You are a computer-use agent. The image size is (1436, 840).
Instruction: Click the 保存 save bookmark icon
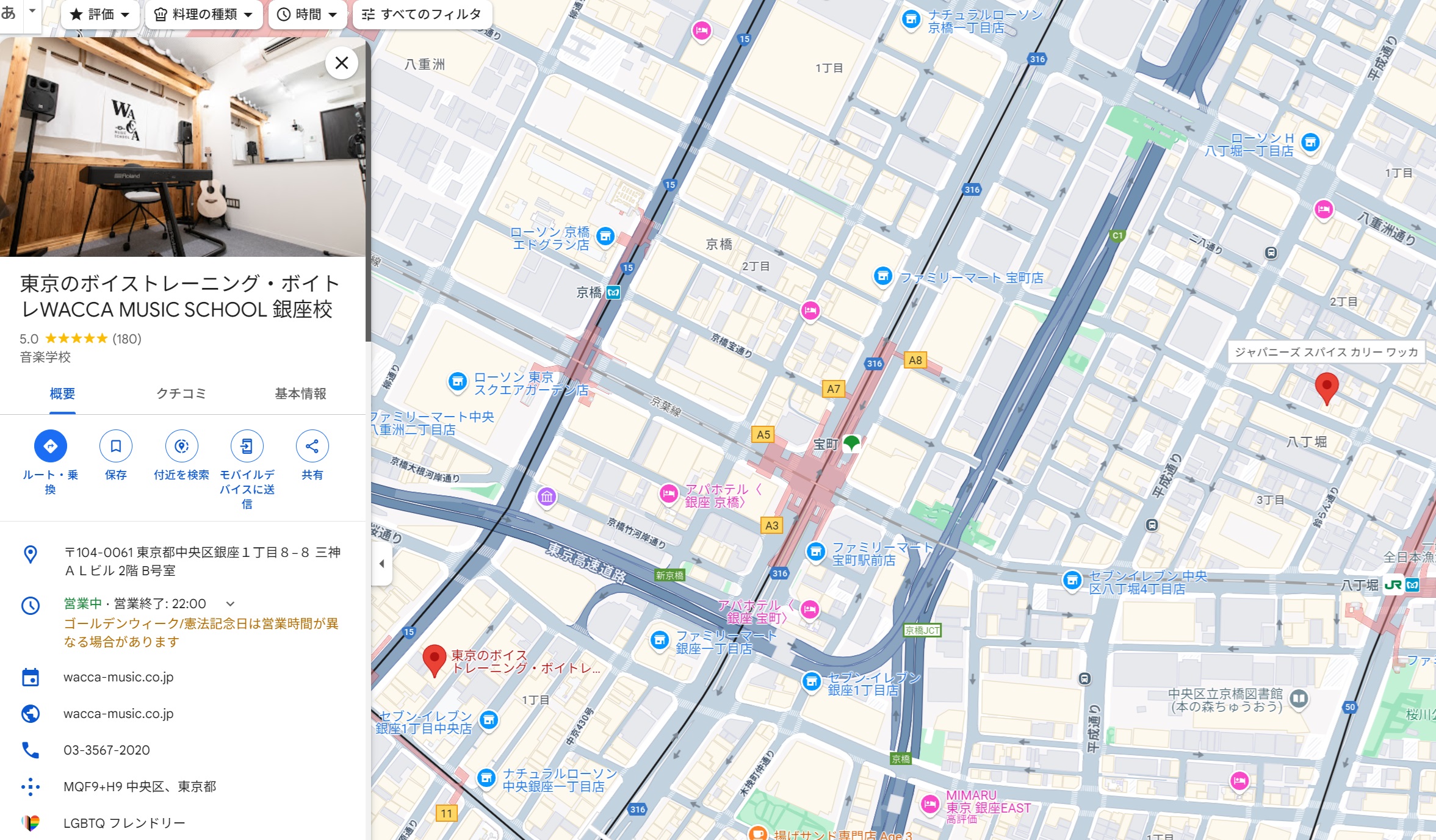click(116, 446)
